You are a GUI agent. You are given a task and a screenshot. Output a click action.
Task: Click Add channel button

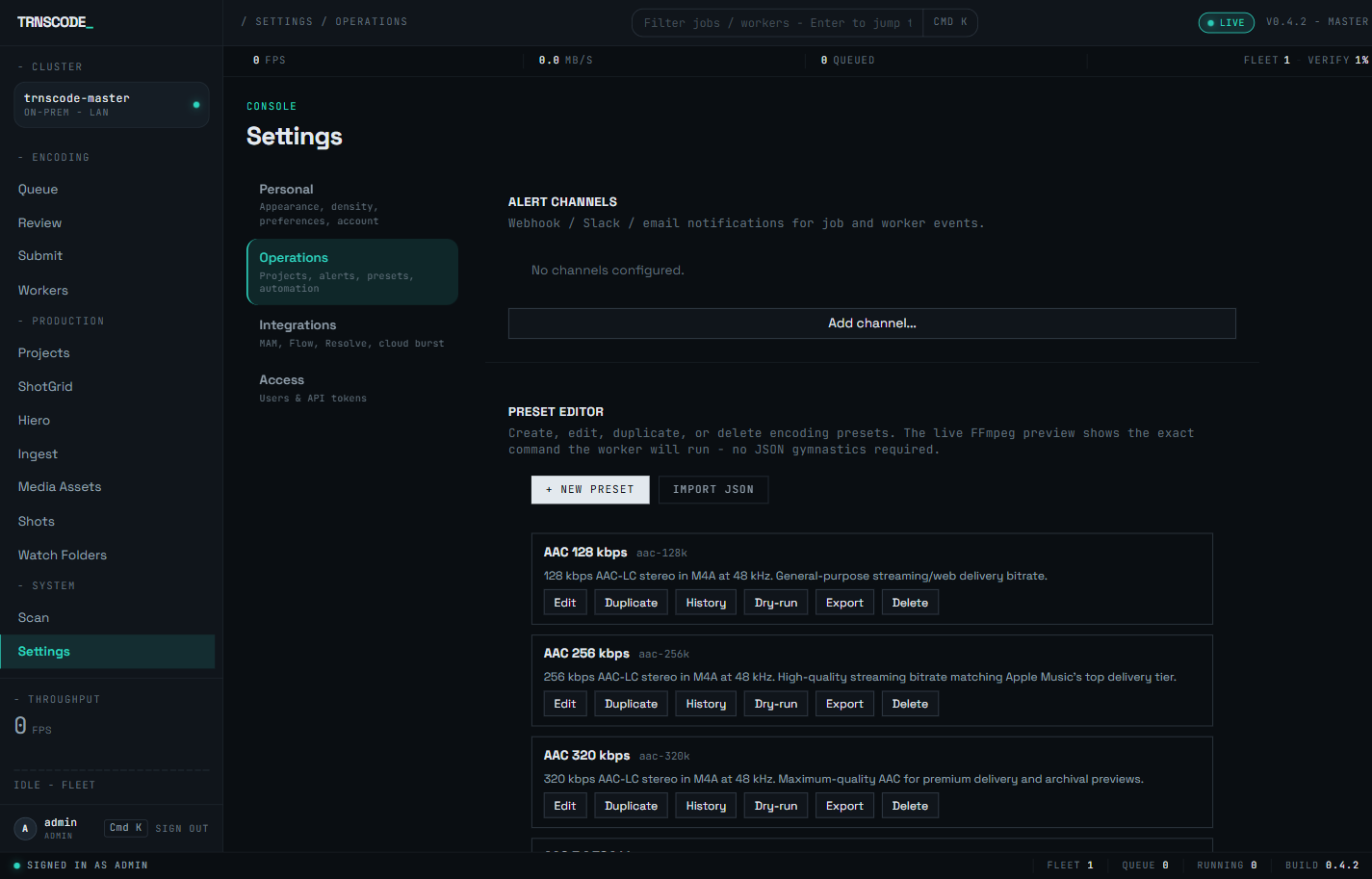(872, 323)
